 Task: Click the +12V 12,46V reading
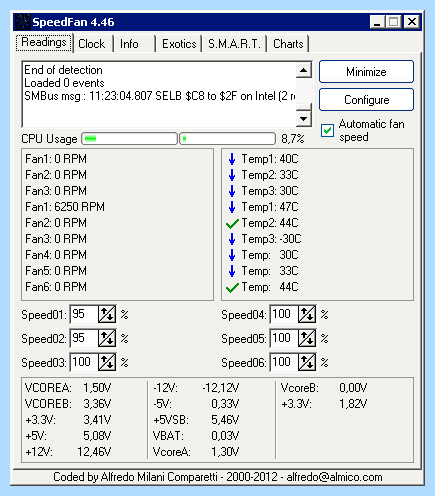(x=68, y=452)
